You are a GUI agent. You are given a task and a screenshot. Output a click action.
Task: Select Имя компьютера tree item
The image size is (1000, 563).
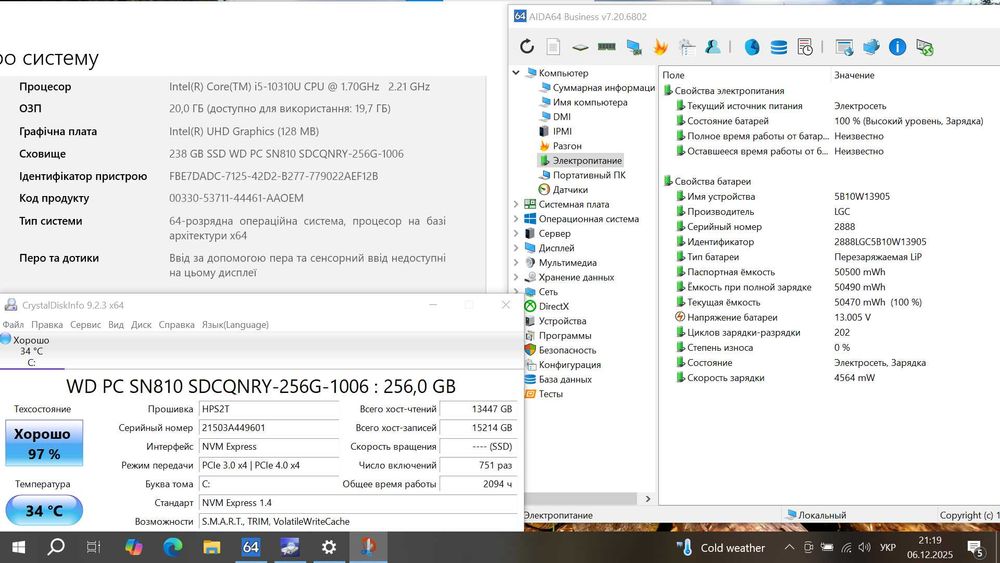coord(584,102)
